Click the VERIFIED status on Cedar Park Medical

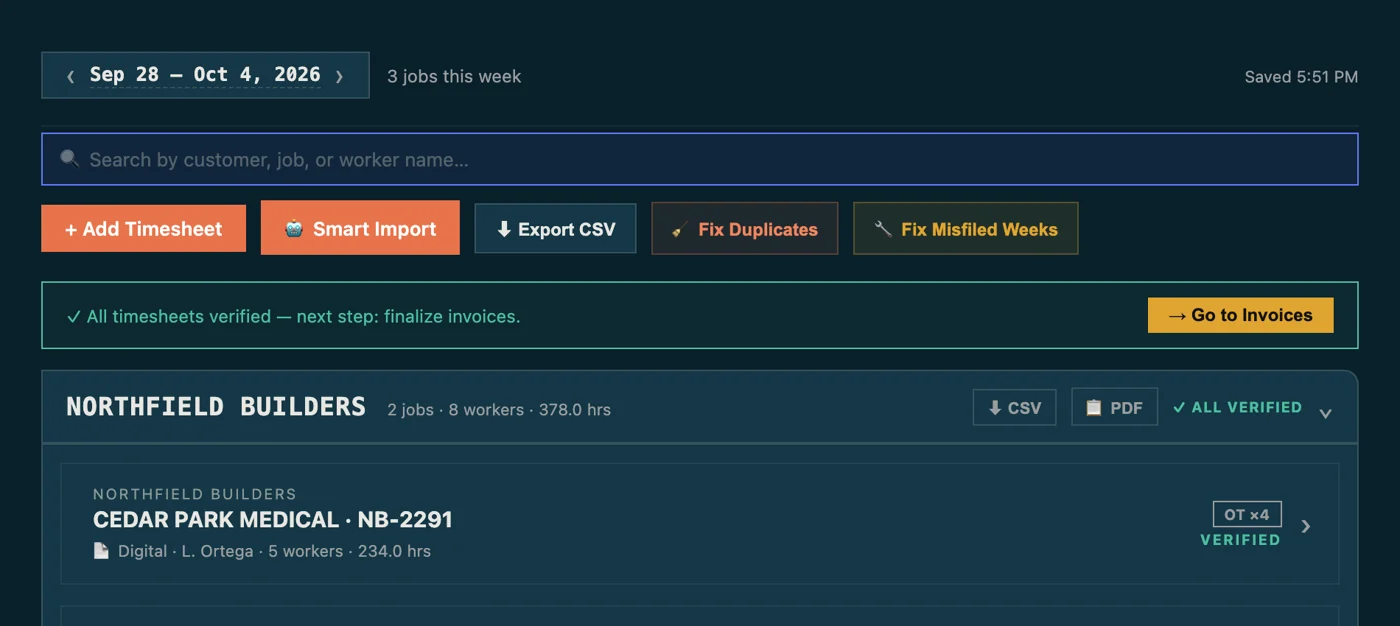click(x=1240, y=540)
